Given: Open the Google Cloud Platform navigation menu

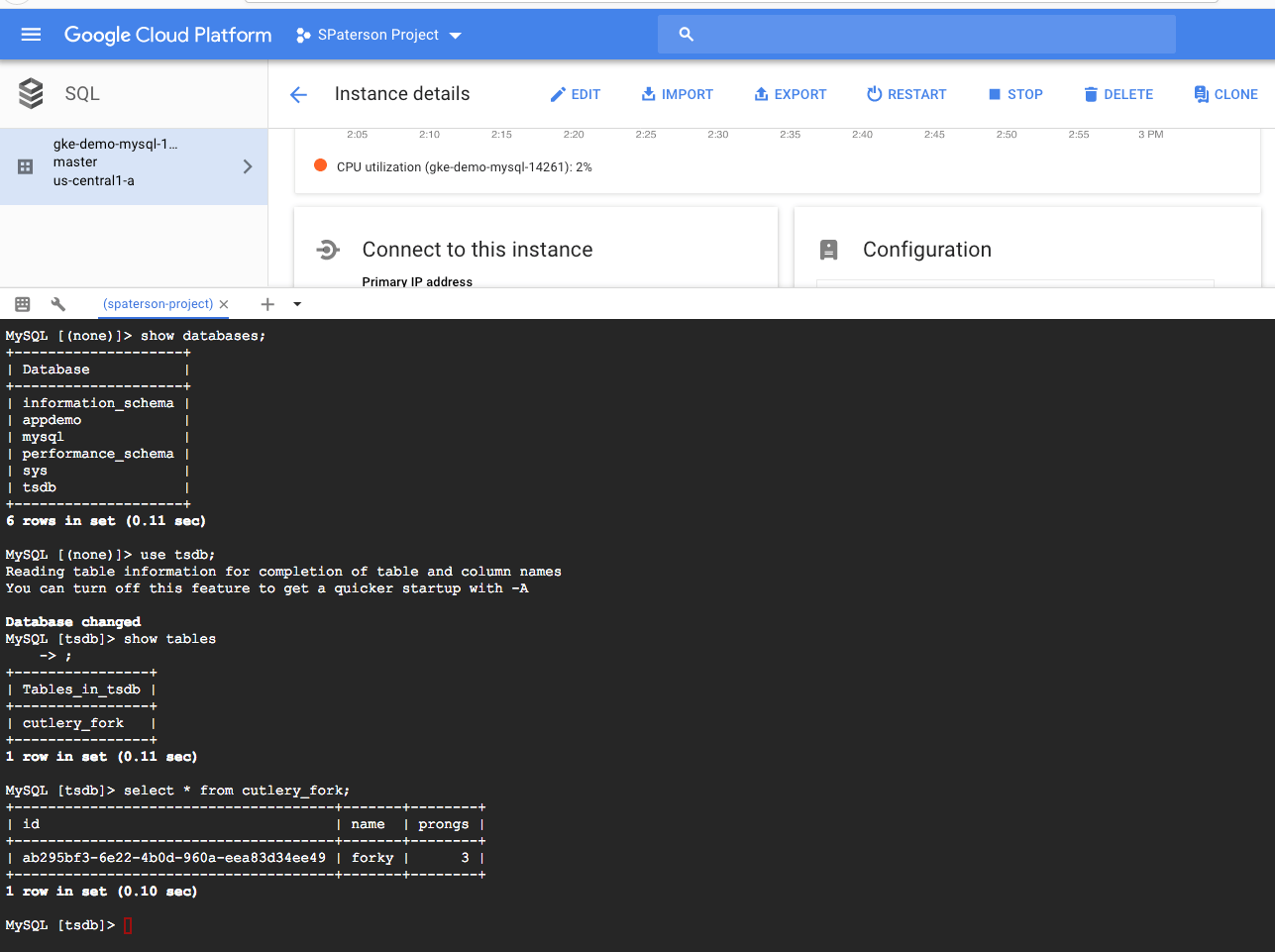Looking at the screenshot, I should coord(30,34).
